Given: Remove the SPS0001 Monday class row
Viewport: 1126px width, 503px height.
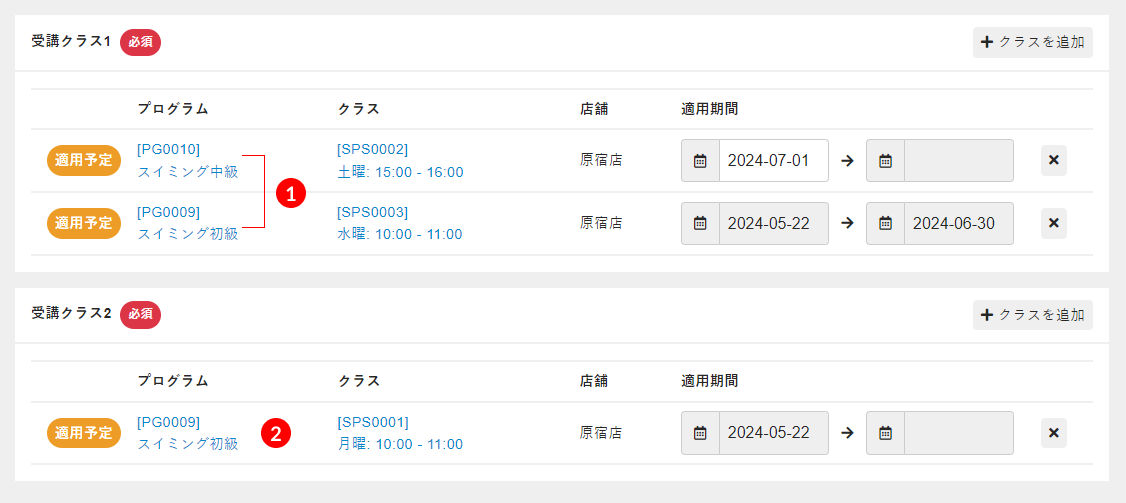Looking at the screenshot, I should [1053, 433].
